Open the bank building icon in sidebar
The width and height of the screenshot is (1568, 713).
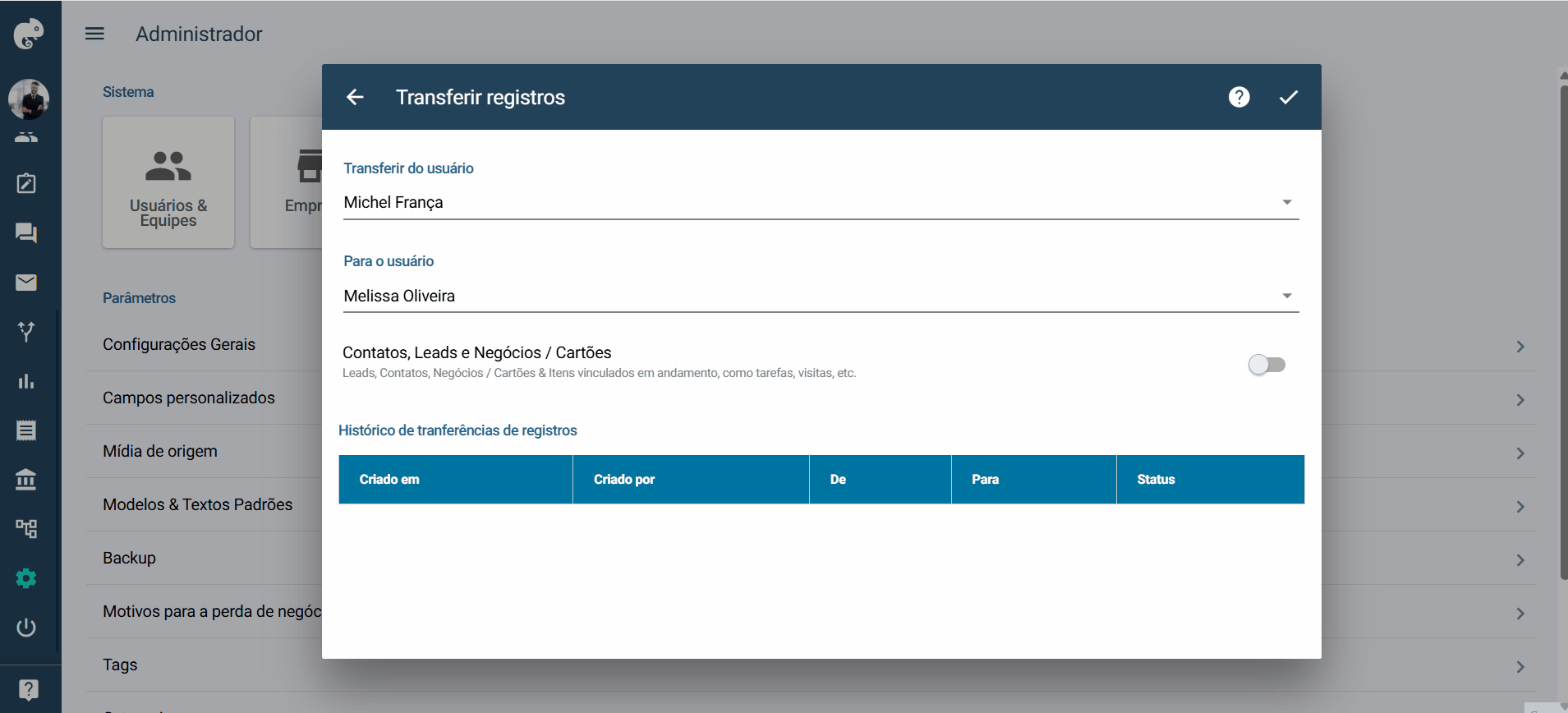(26, 480)
